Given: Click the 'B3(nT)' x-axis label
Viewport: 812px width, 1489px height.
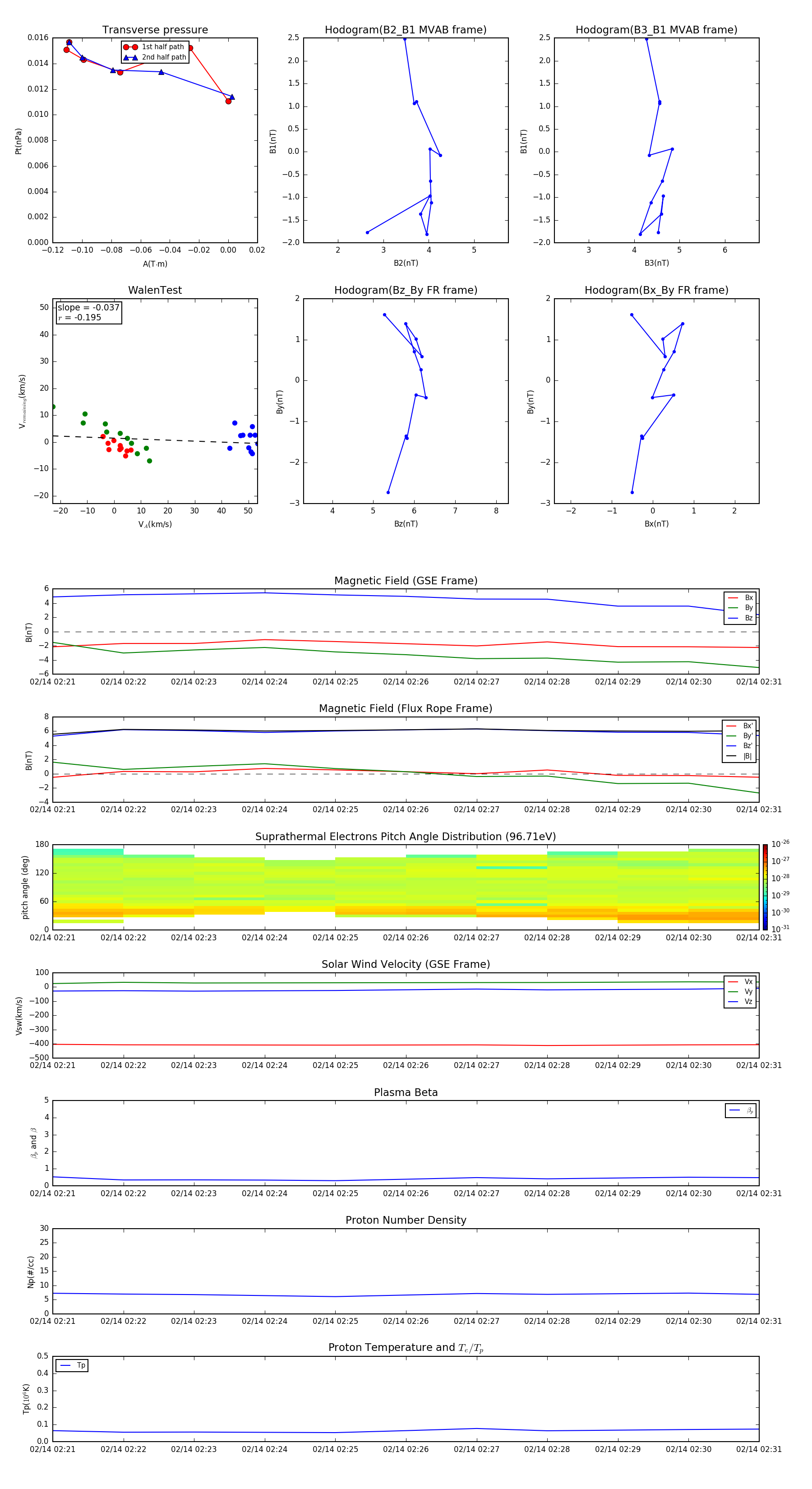Looking at the screenshot, I should pos(656,263).
